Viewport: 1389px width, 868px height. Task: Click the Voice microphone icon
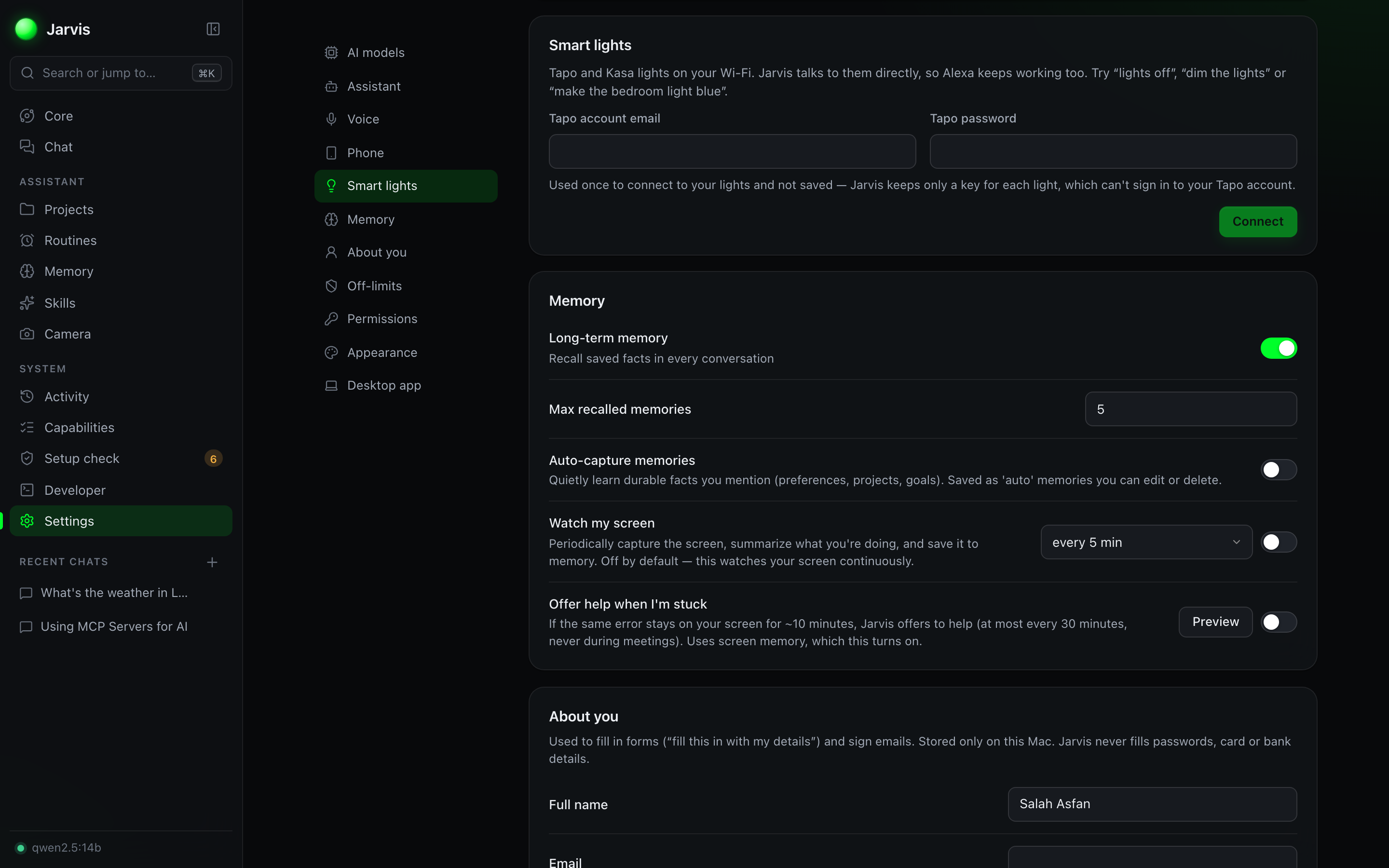pos(331,120)
